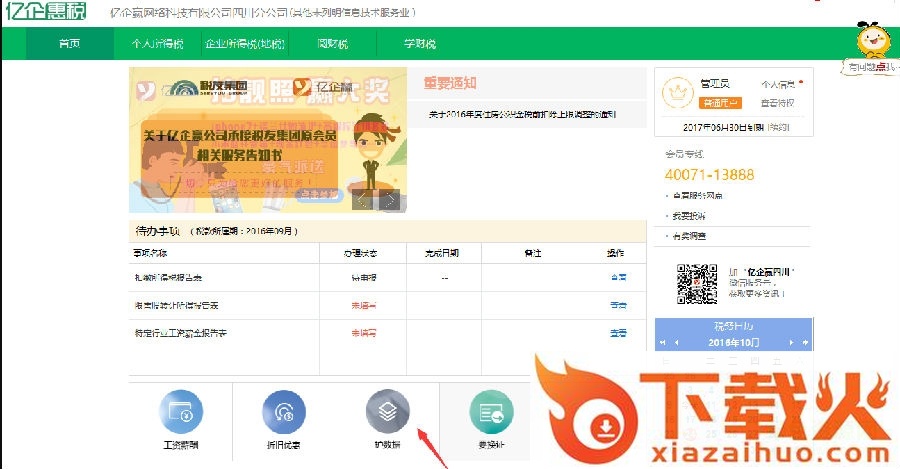Click the gray stacked-layers data icon

[387, 412]
